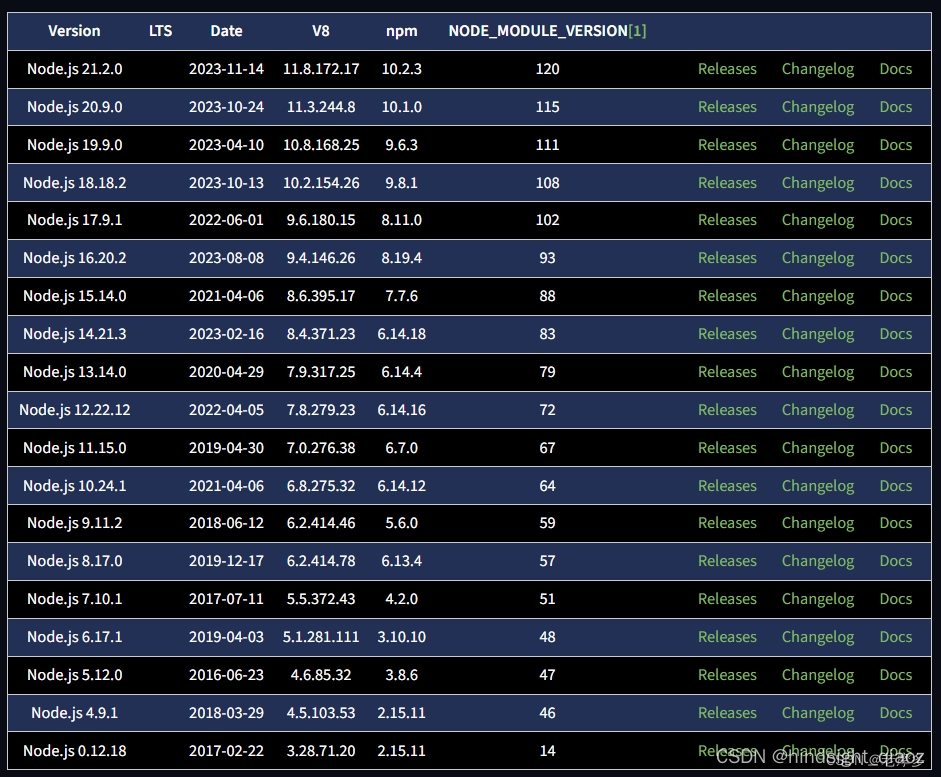Screen dimensions: 941x777
Task: Select module version 120 cell
Action: point(547,69)
